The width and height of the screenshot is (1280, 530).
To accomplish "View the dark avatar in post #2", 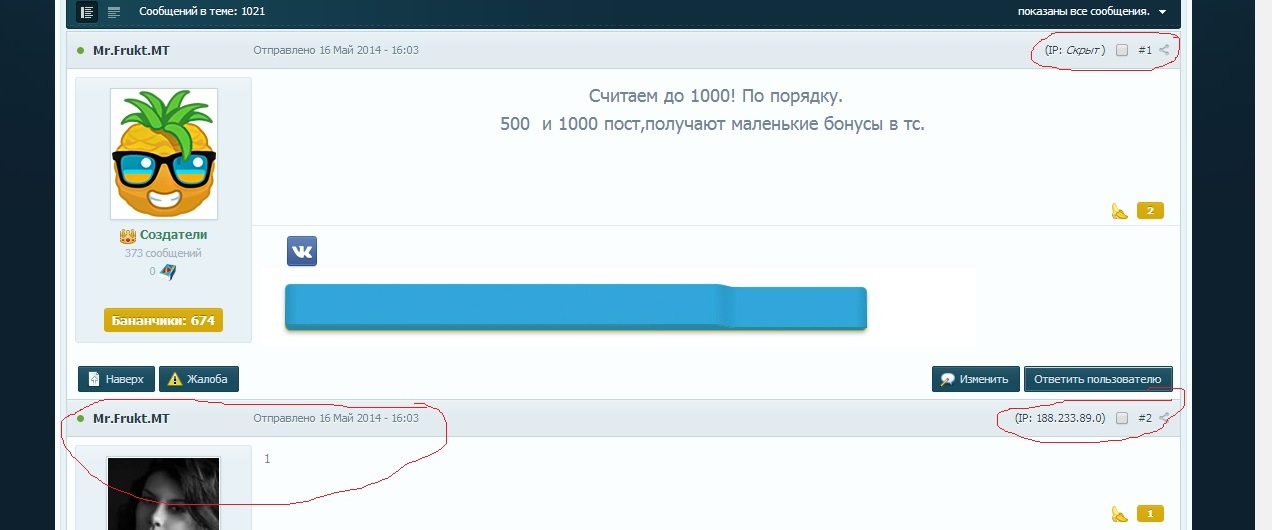I will tap(164, 493).
